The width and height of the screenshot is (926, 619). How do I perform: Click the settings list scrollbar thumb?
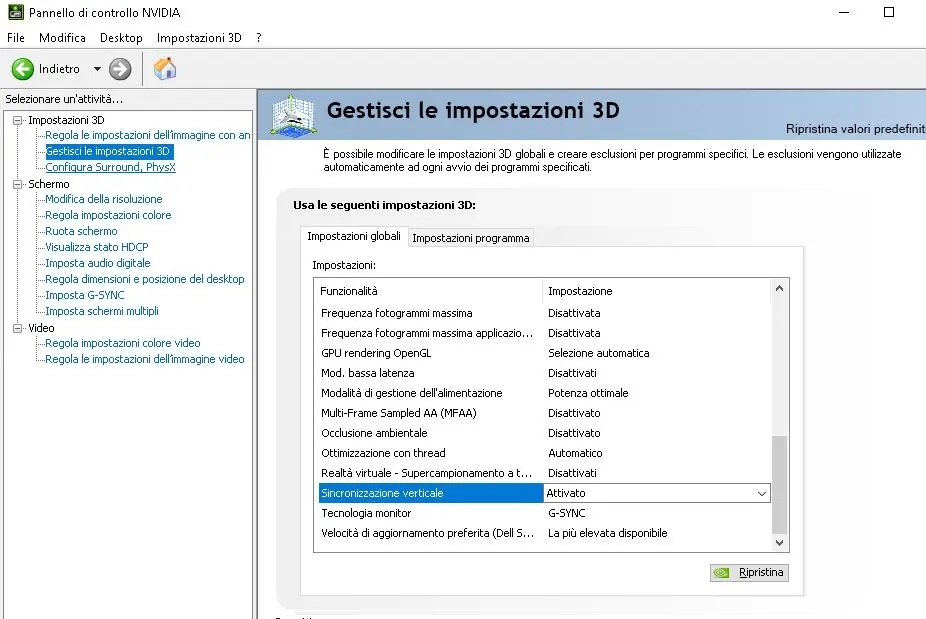(x=780, y=484)
